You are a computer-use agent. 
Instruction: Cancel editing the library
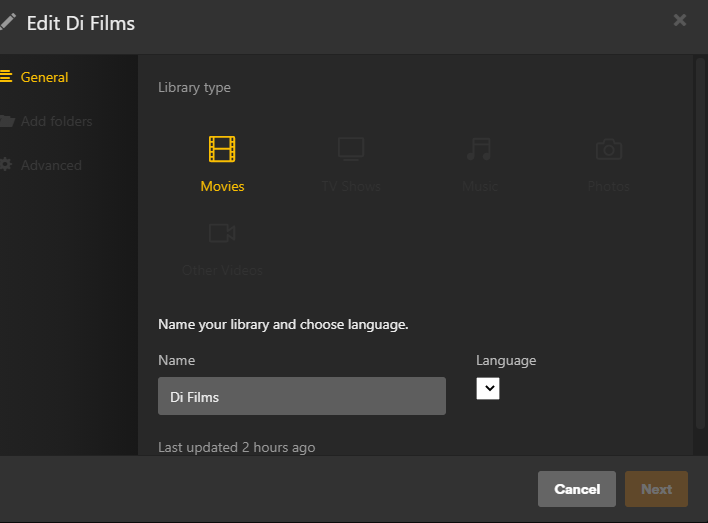(x=577, y=489)
